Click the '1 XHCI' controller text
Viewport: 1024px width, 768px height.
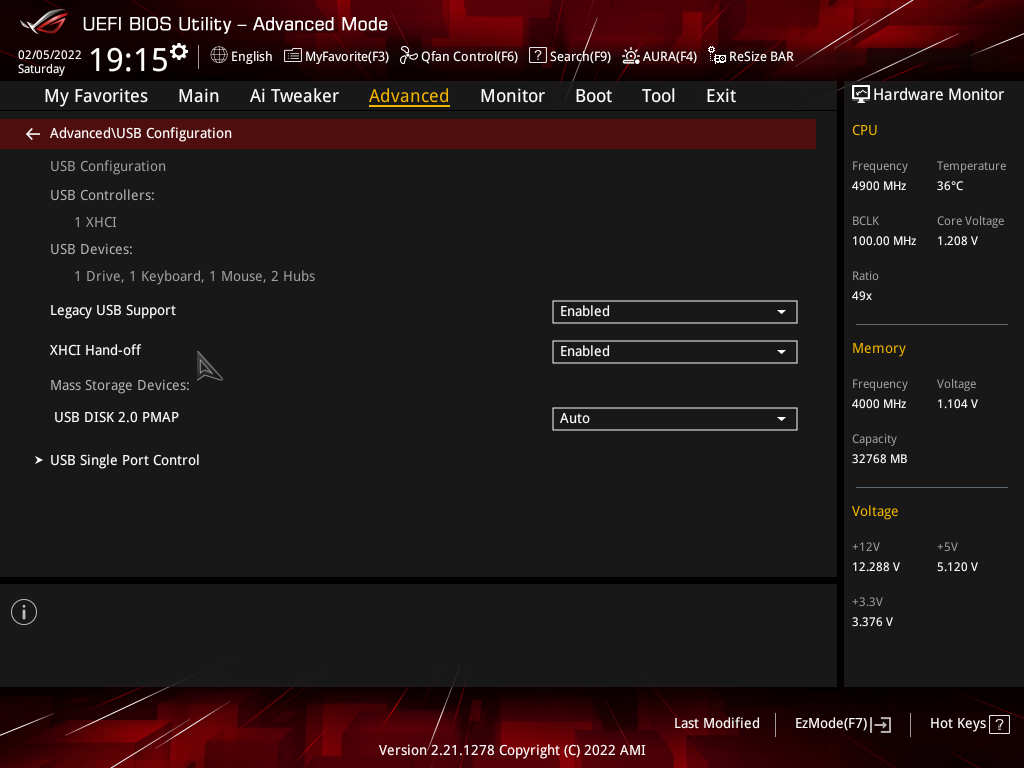[95, 222]
